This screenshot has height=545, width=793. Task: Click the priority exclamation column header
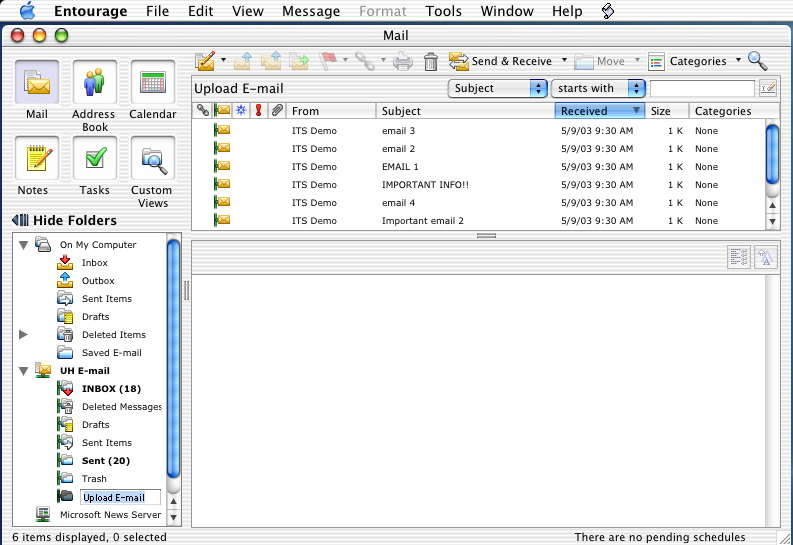258,110
